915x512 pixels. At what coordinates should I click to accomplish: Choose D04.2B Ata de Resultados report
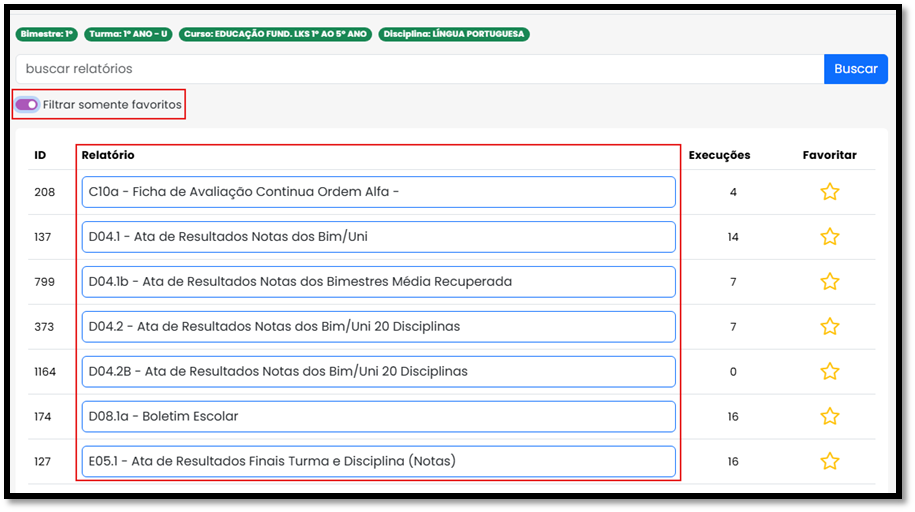(378, 371)
